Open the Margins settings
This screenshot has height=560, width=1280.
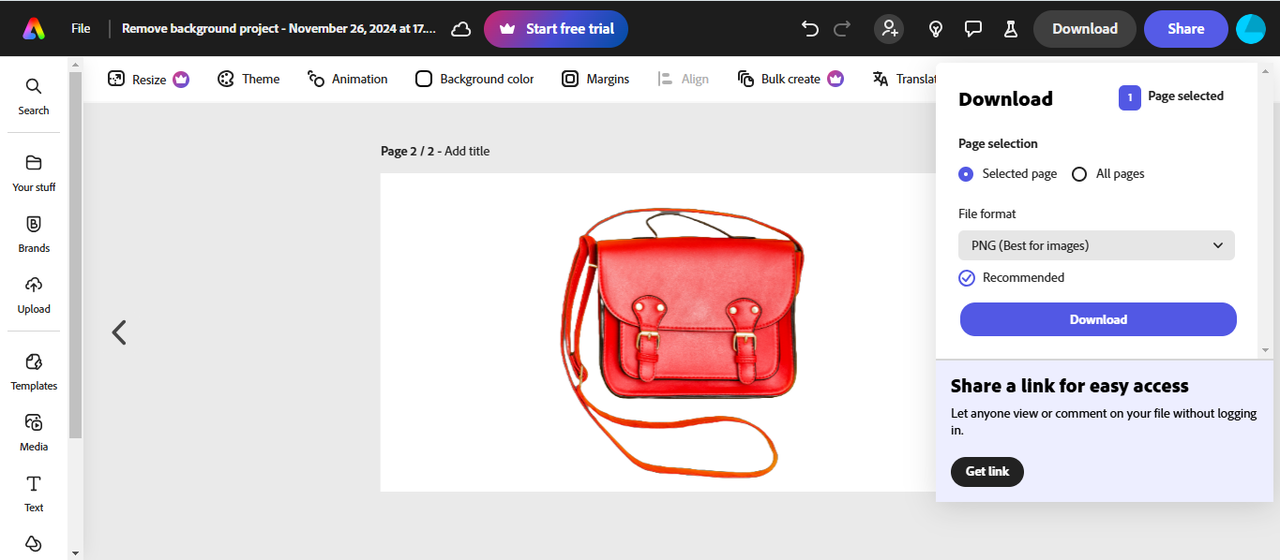click(595, 79)
